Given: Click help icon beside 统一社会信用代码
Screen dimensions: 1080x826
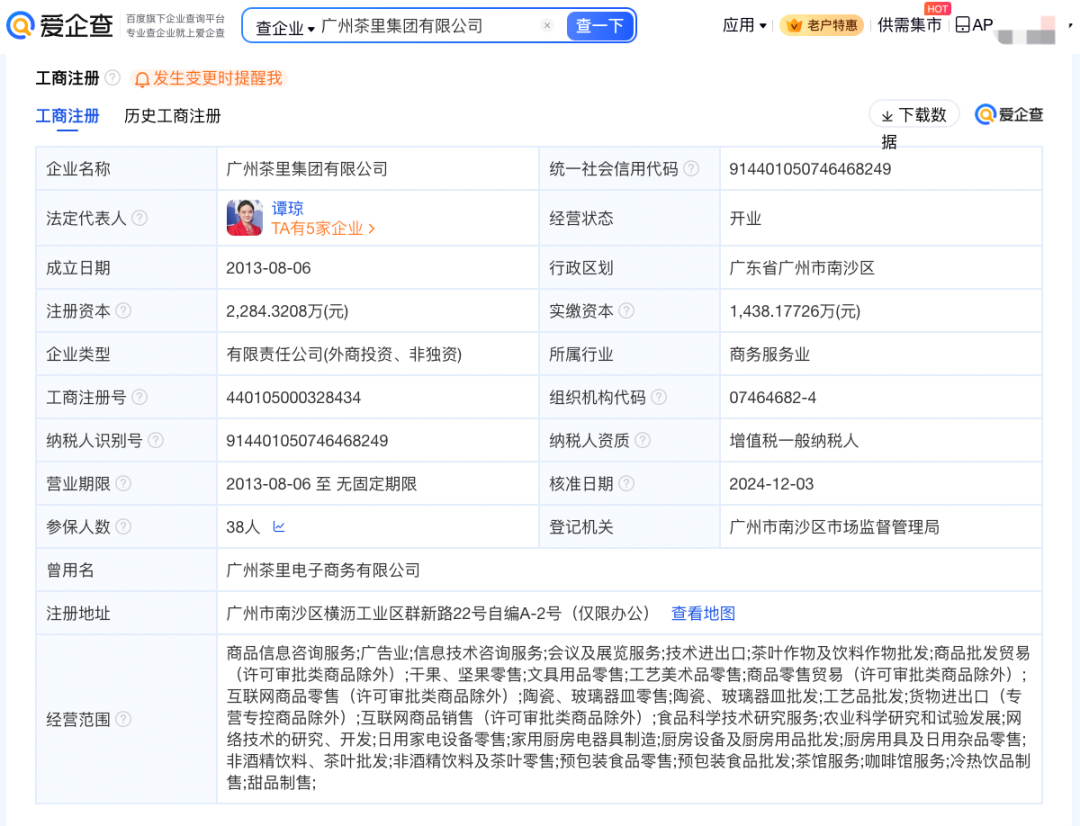Looking at the screenshot, I should click(691, 169).
